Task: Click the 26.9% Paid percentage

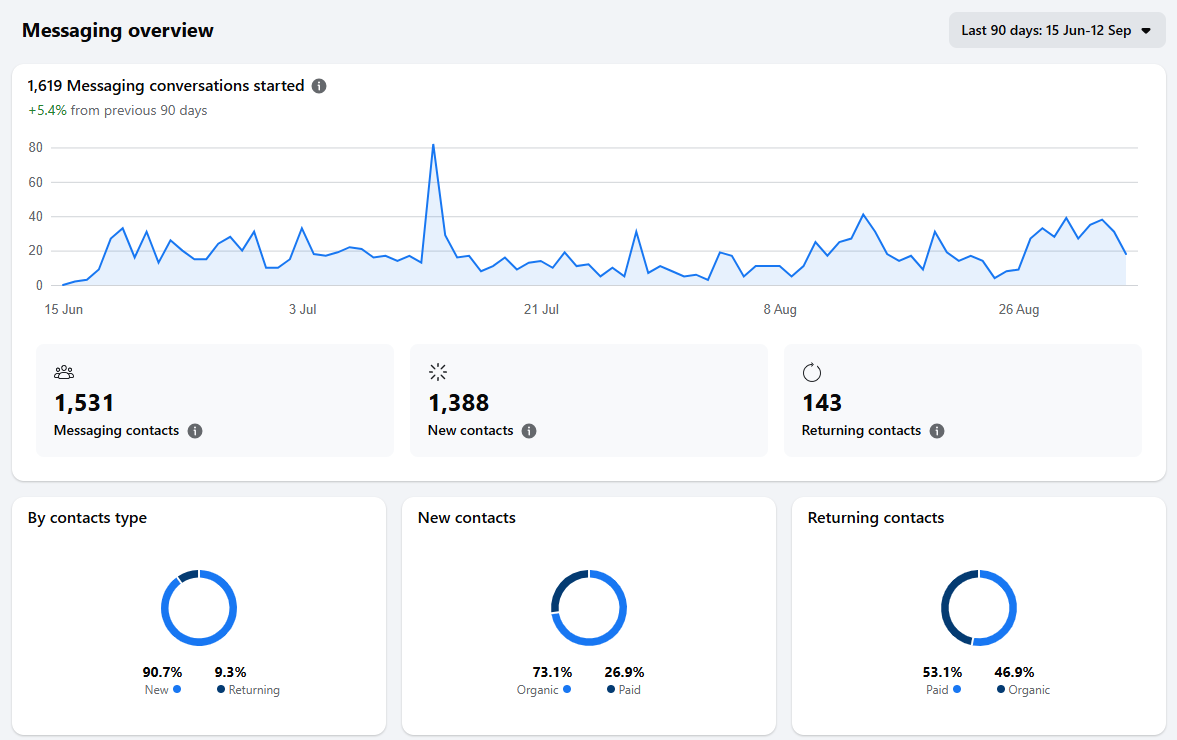Action: click(625, 672)
